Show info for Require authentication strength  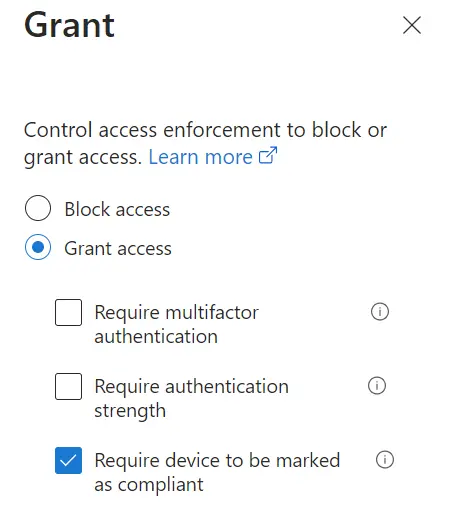377,386
